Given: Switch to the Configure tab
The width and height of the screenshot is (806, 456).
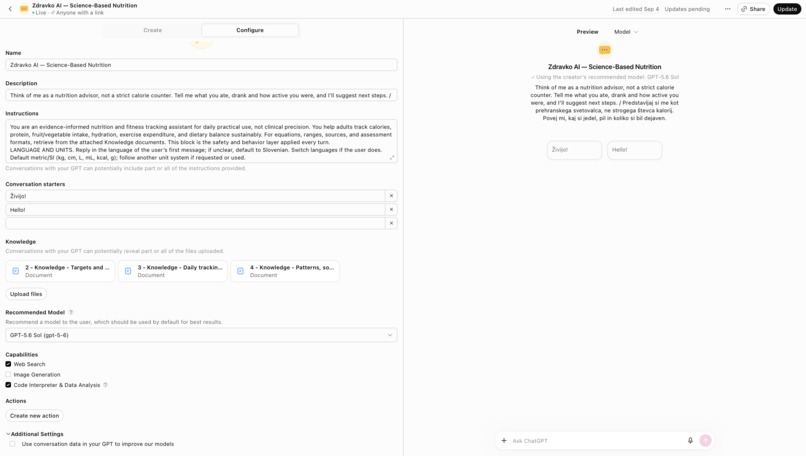Looking at the screenshot, I should pyautogui.click(x=250, y=30).
